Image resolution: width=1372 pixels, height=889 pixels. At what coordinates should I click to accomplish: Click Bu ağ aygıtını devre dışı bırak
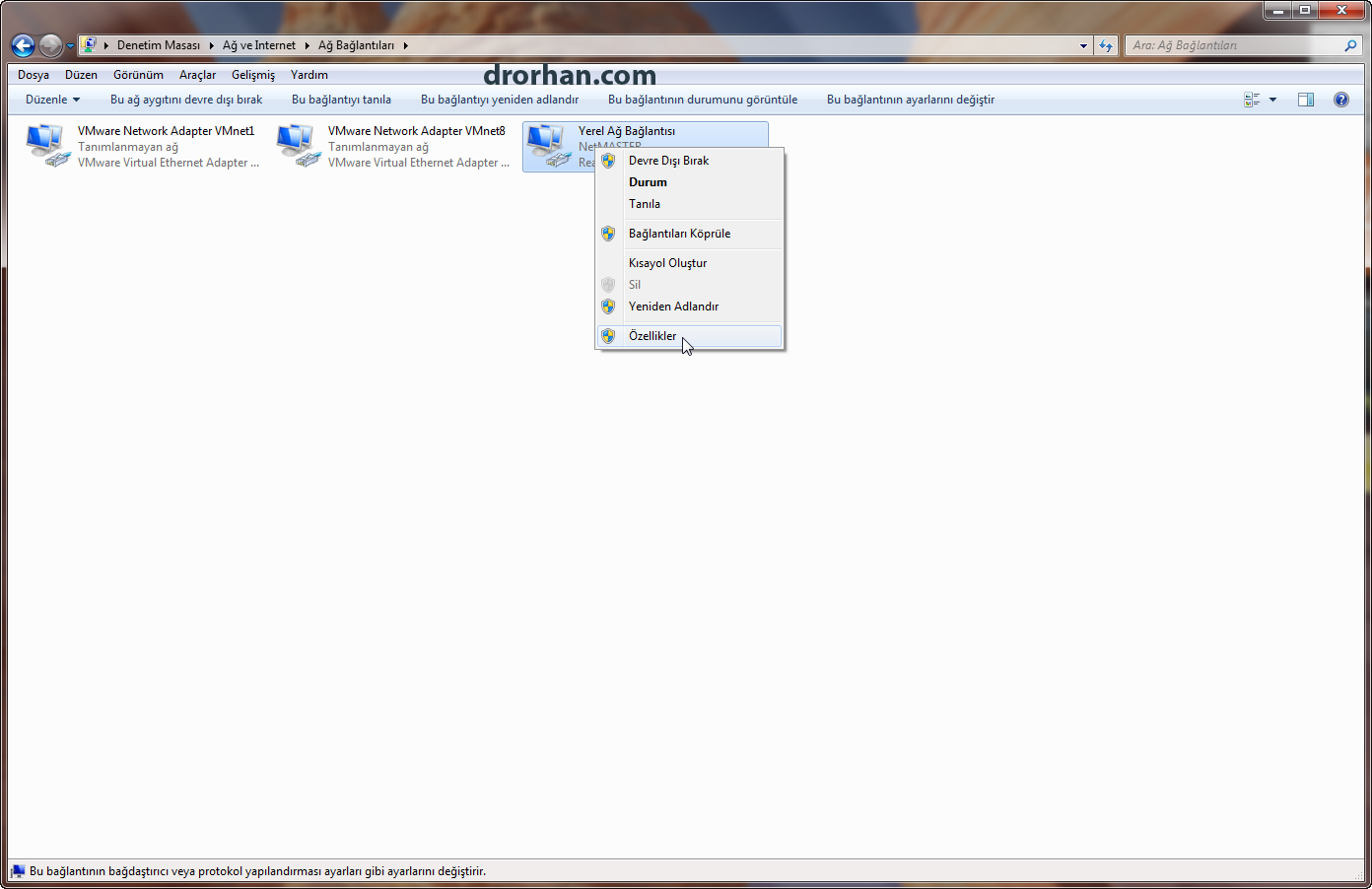click(x=186, y=100)
